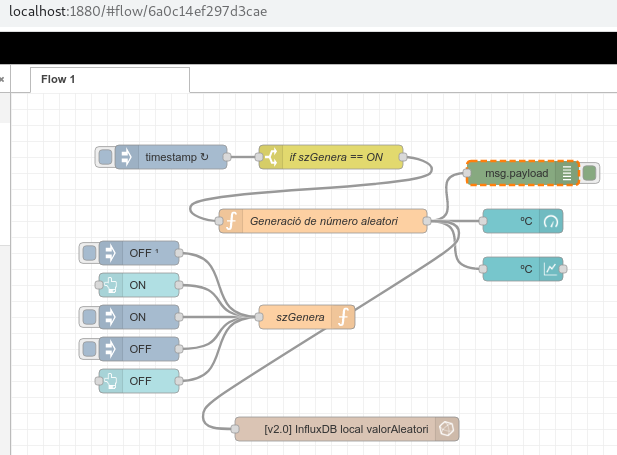Select the °C gauge node label

pyautogui.click(x=526, y=221)
